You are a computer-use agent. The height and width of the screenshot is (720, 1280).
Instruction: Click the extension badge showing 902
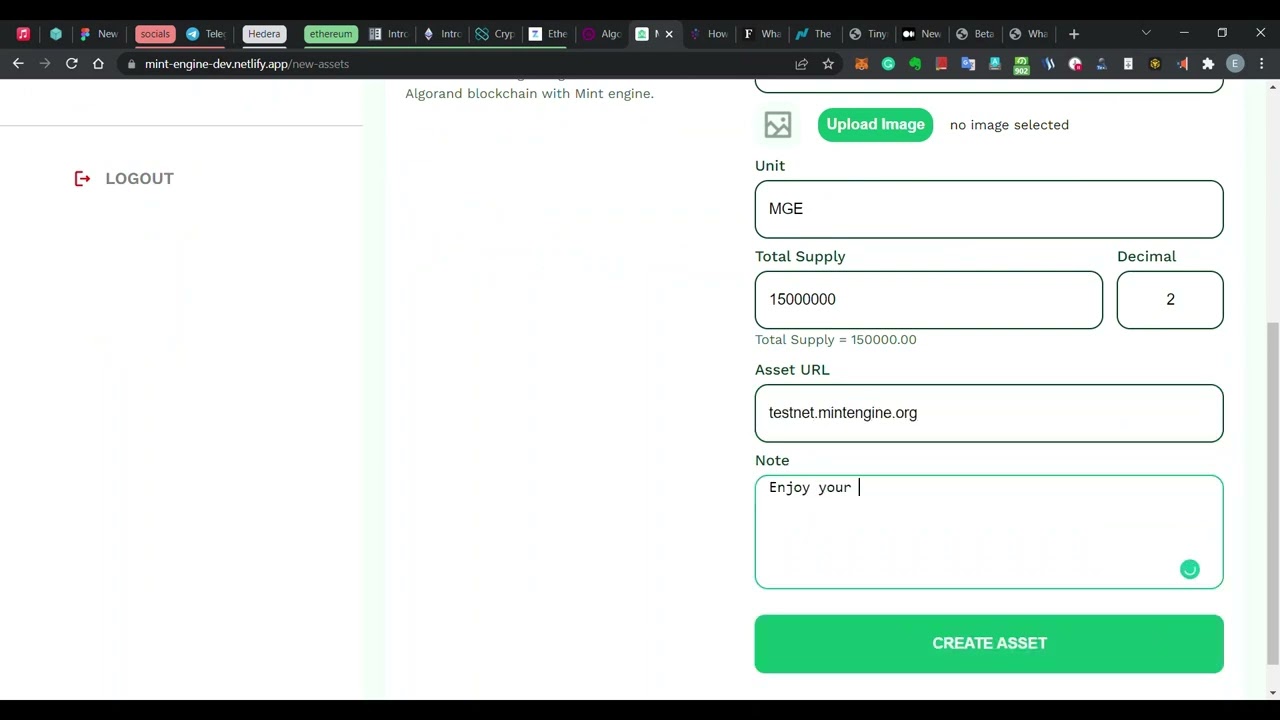[1021, 65]
